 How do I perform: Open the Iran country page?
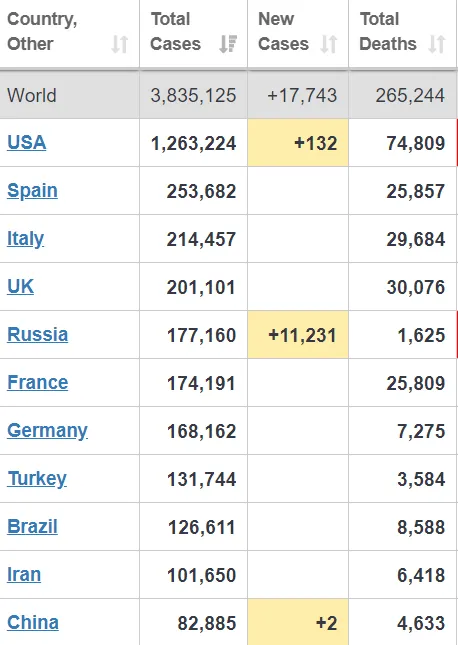click(x=24, y=575)
